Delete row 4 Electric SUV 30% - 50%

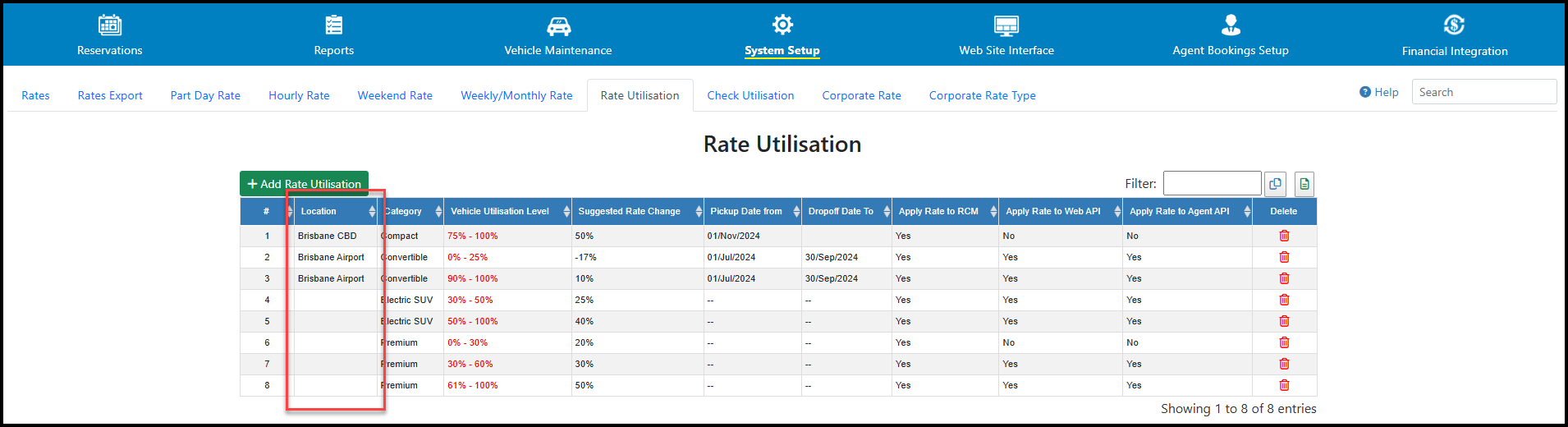(1284, 300)
